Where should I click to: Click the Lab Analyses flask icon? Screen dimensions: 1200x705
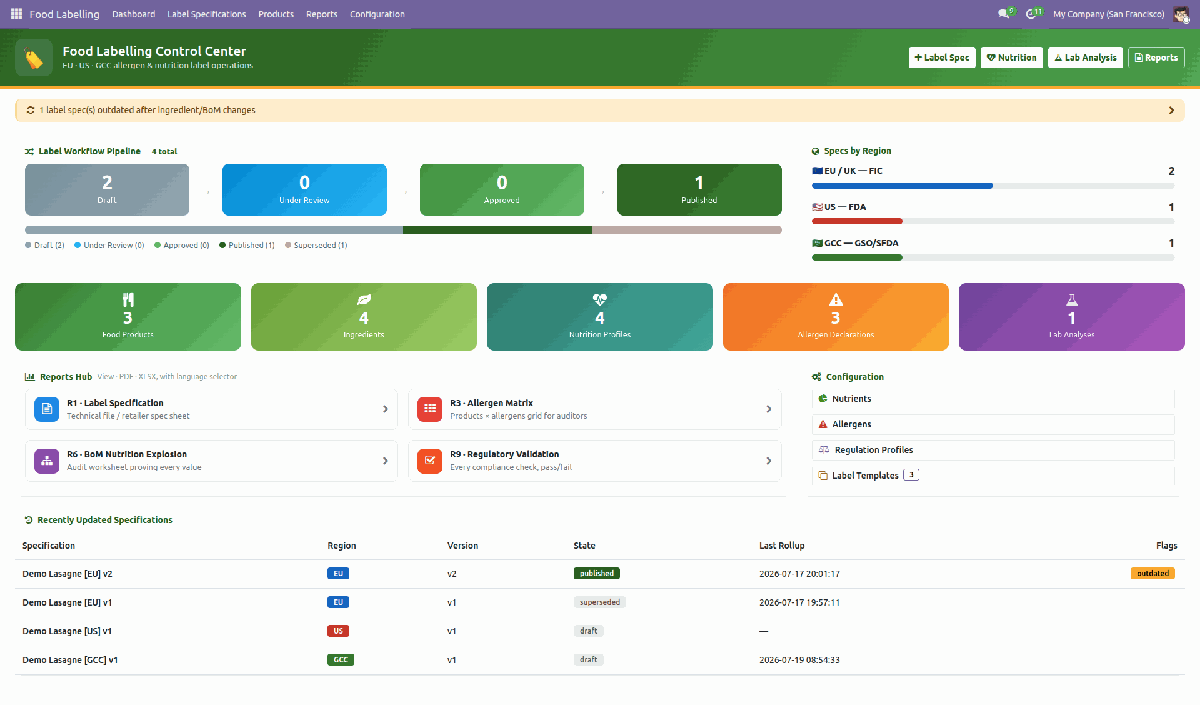(x=1072, y=299)
